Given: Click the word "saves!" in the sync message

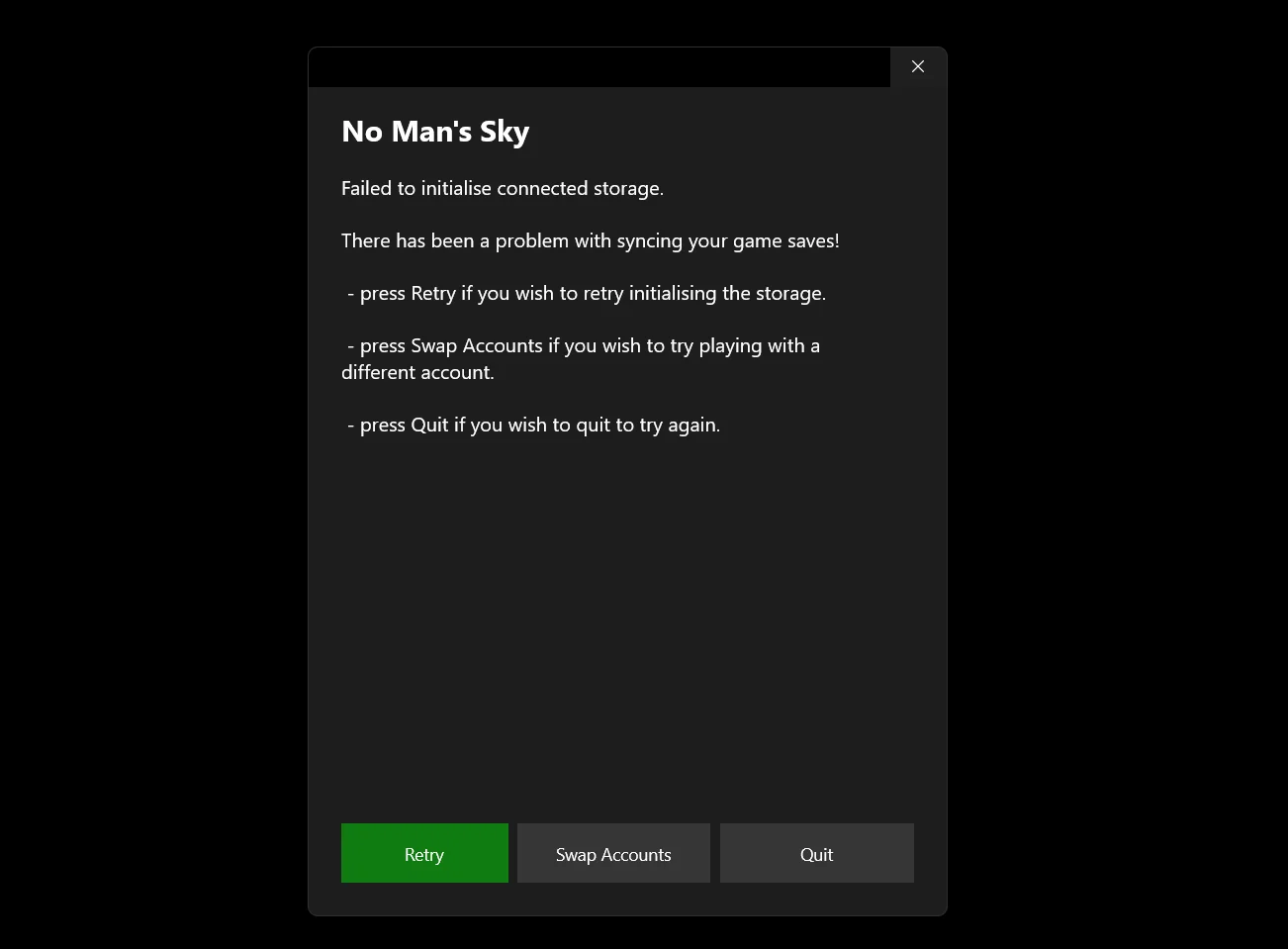Looking at the screenshot, I should [x=812, y=240].
